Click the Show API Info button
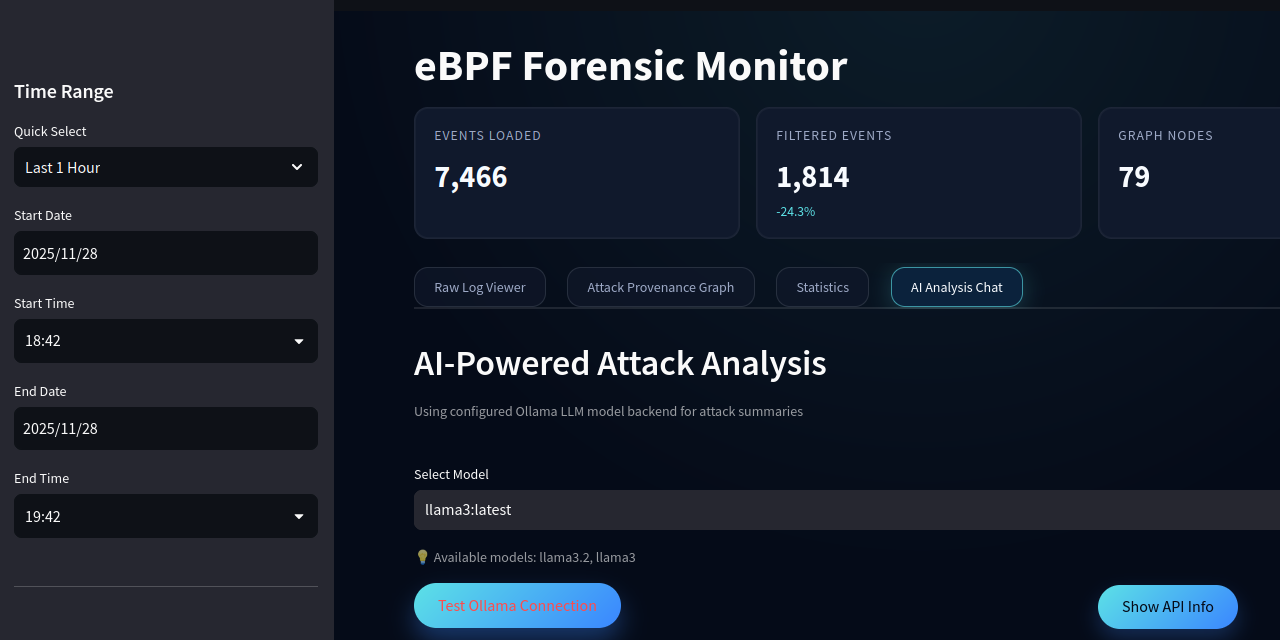The image size is (1280, 640). [1167, 607]
